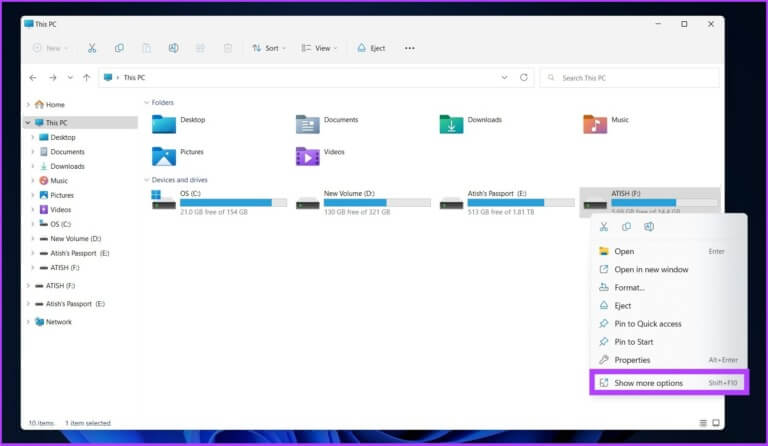Open the See more ellipsis menu

409,48
